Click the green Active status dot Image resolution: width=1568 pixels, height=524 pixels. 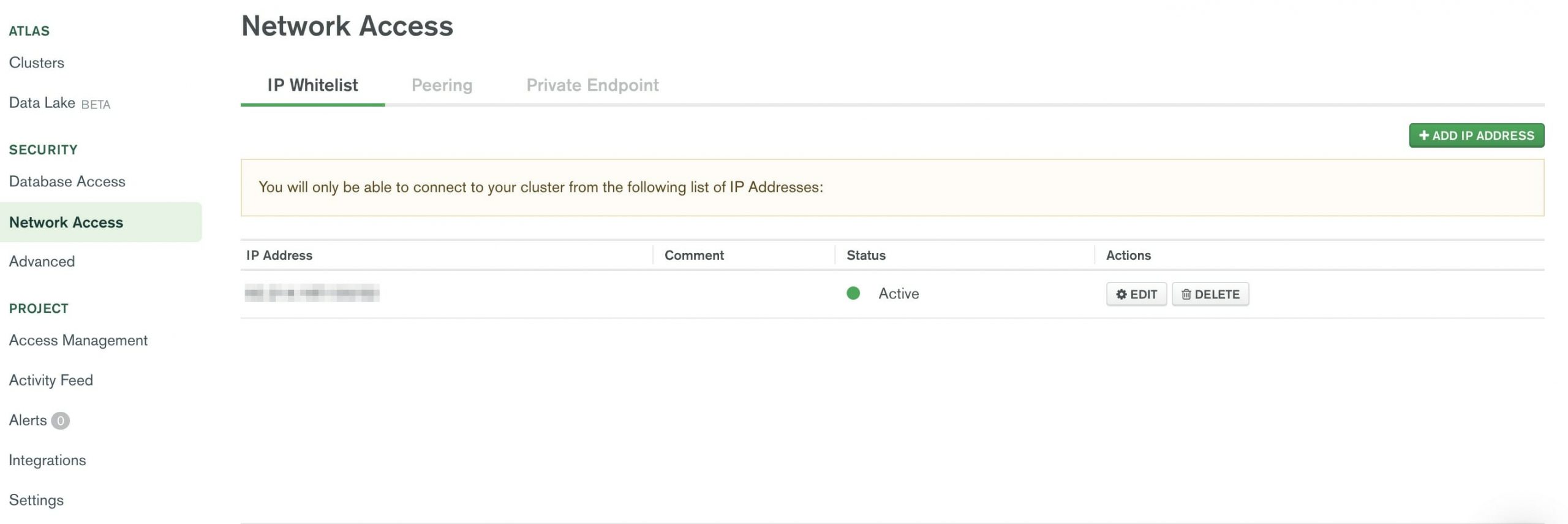[x=853, y=294]
